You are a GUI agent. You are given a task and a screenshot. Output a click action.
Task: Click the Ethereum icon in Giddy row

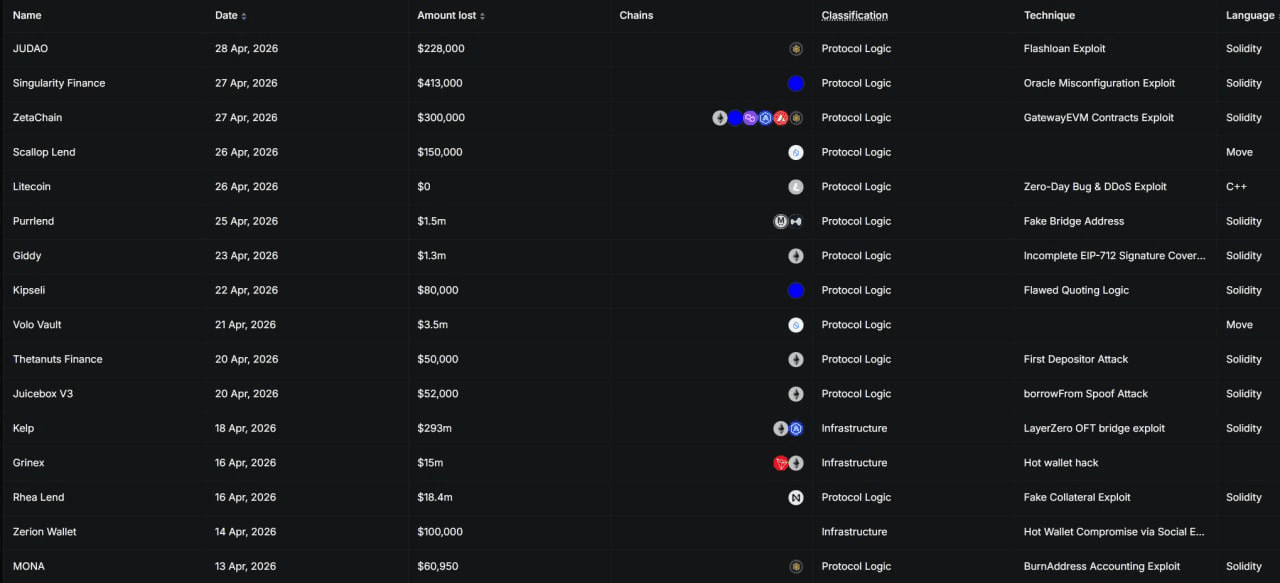pos(796,256)
